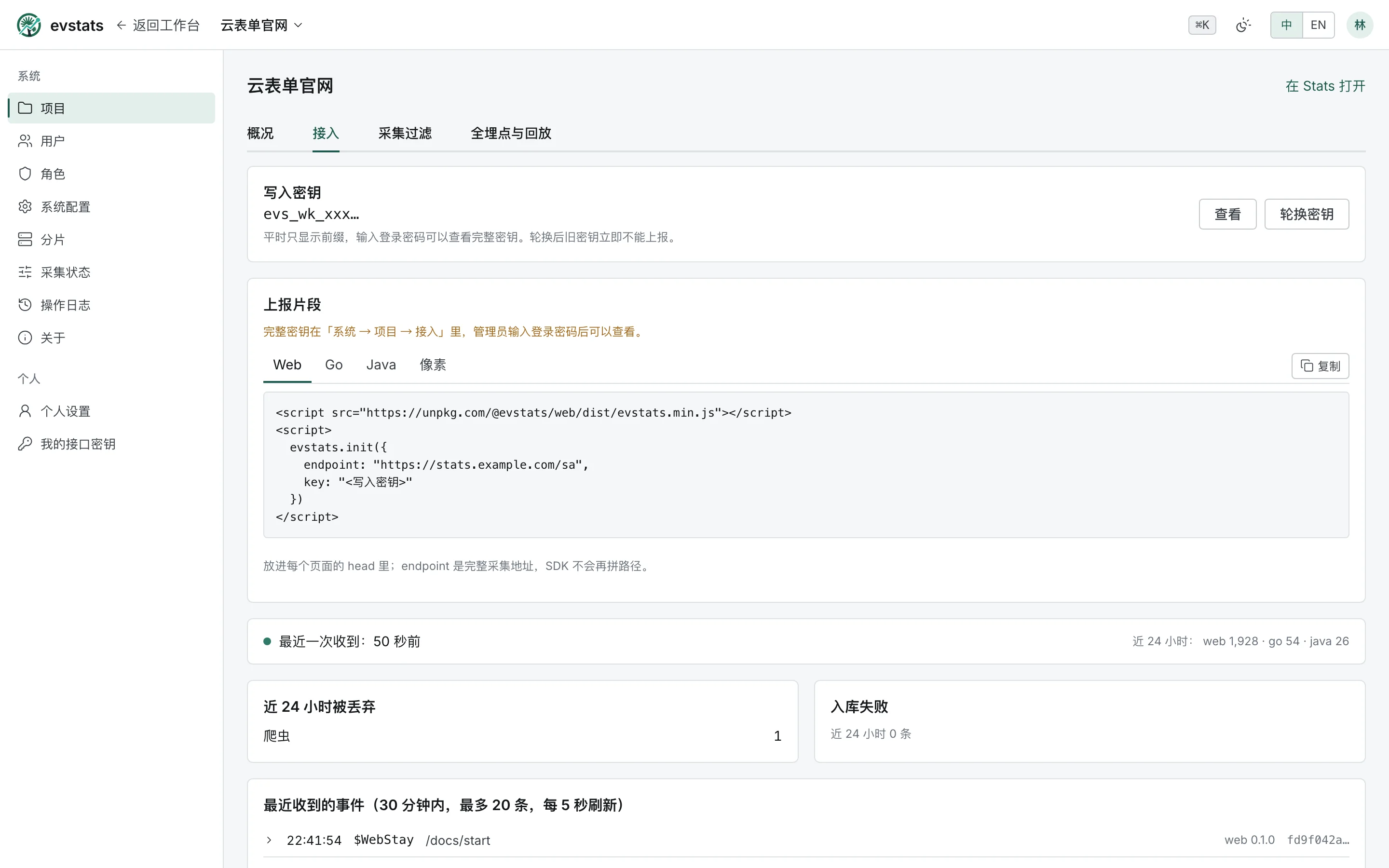Open 个人设置

tap(111, 410)
